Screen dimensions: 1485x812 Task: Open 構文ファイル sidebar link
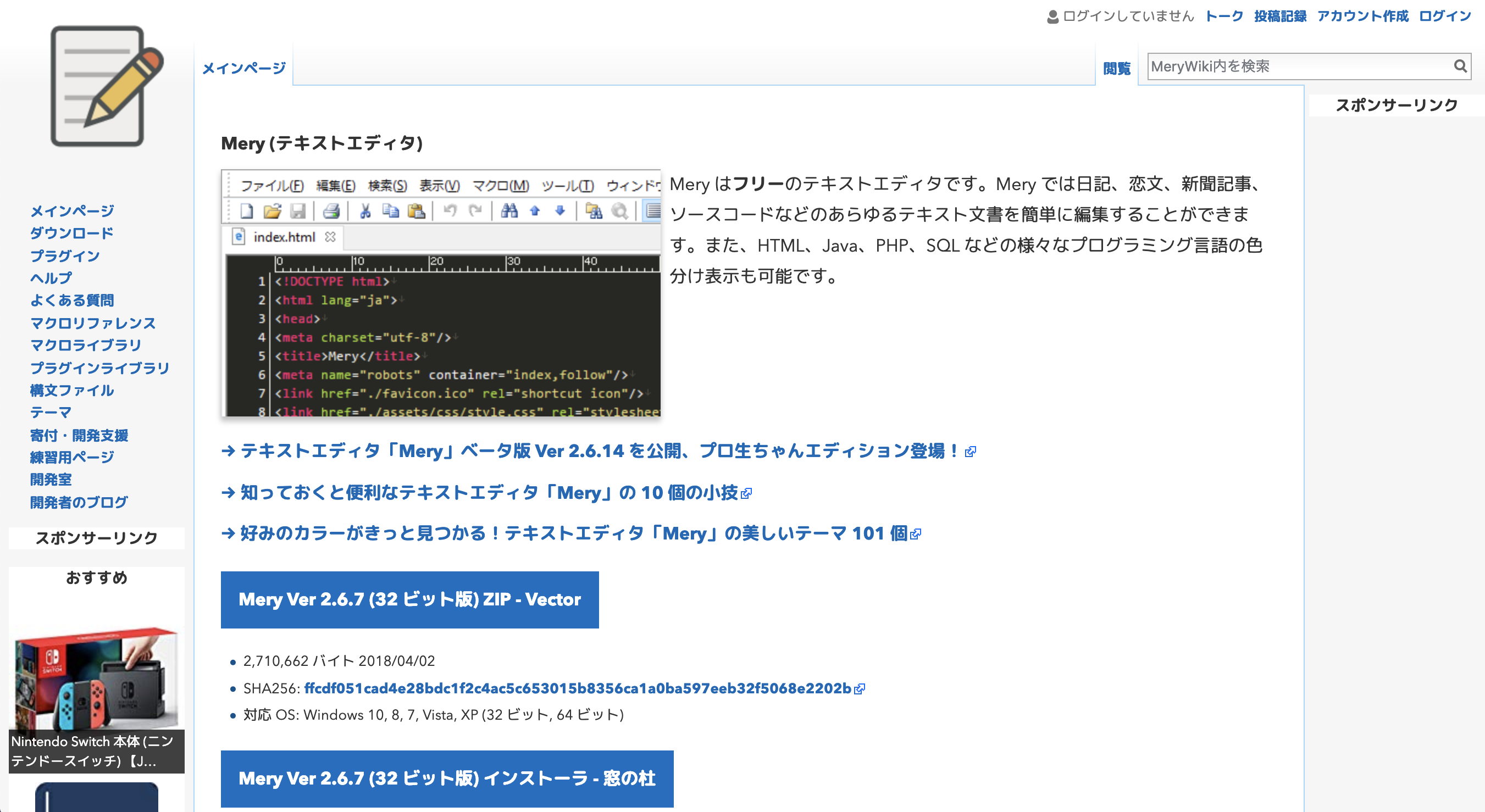(71, 391)
